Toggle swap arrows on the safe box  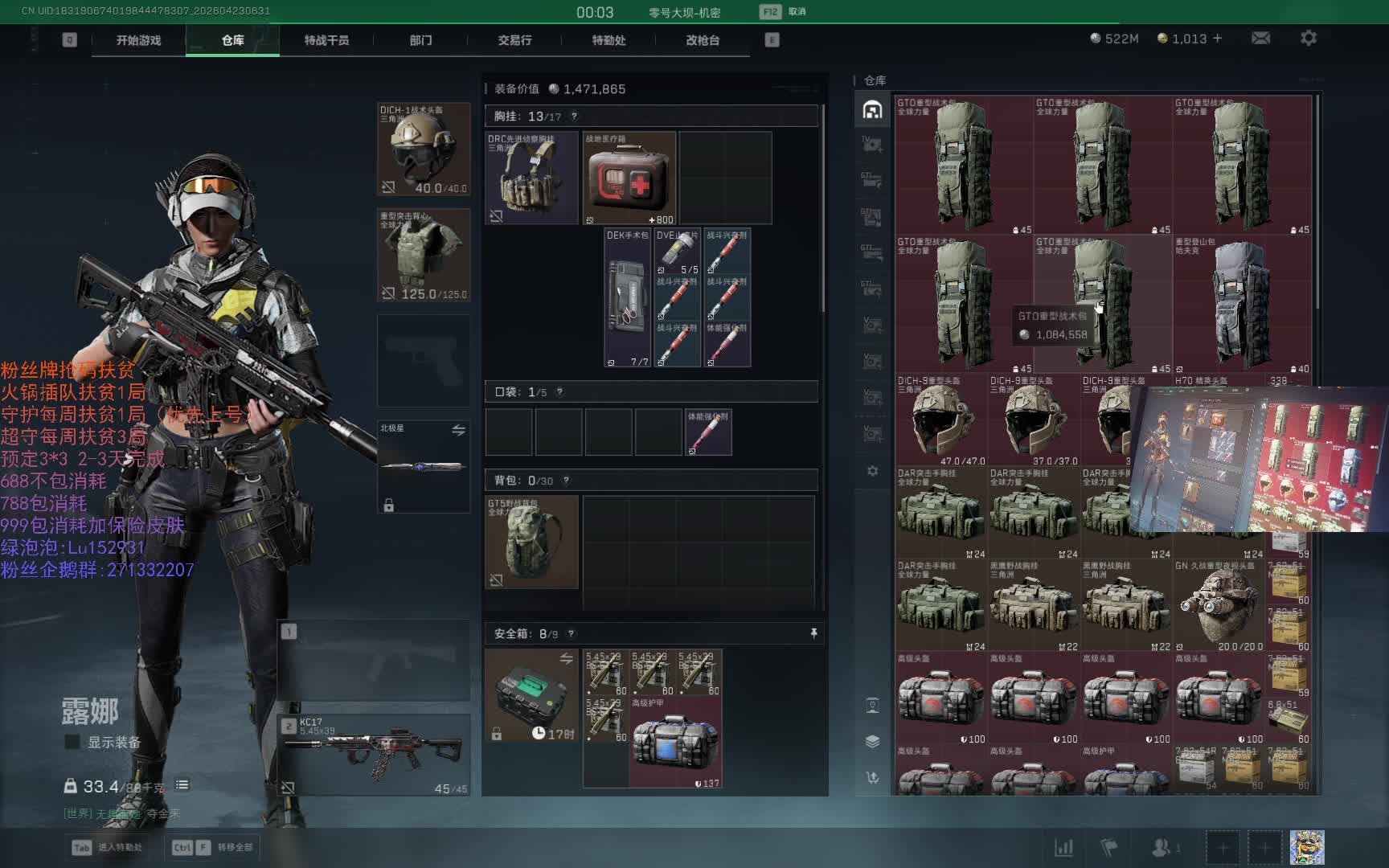pos(566,659)
